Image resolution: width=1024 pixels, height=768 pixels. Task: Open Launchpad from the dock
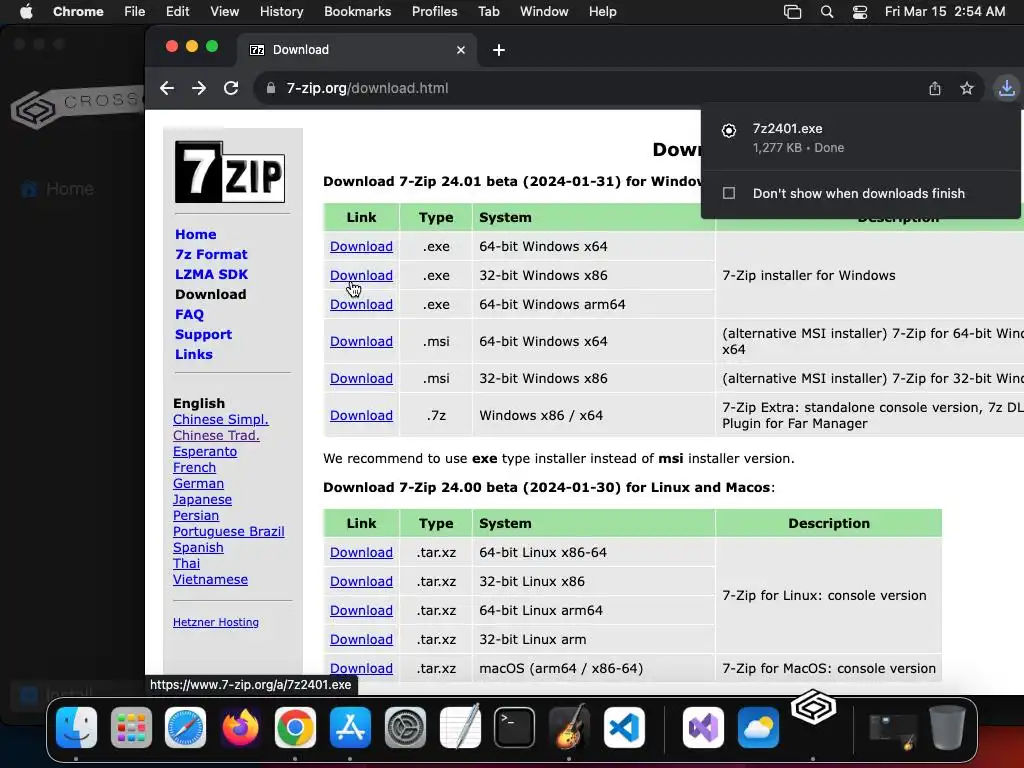coord(131,728)
